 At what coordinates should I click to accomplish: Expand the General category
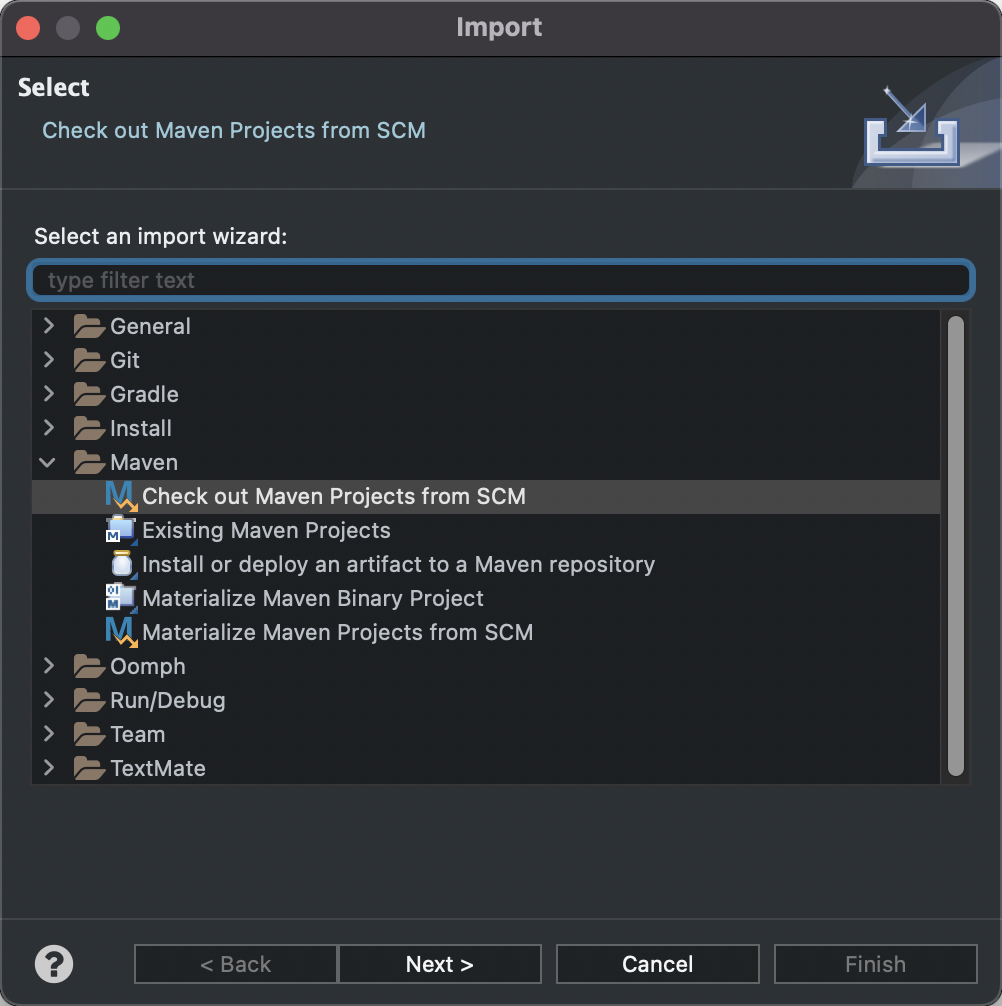pyautogui.click(x=49, y=326)
